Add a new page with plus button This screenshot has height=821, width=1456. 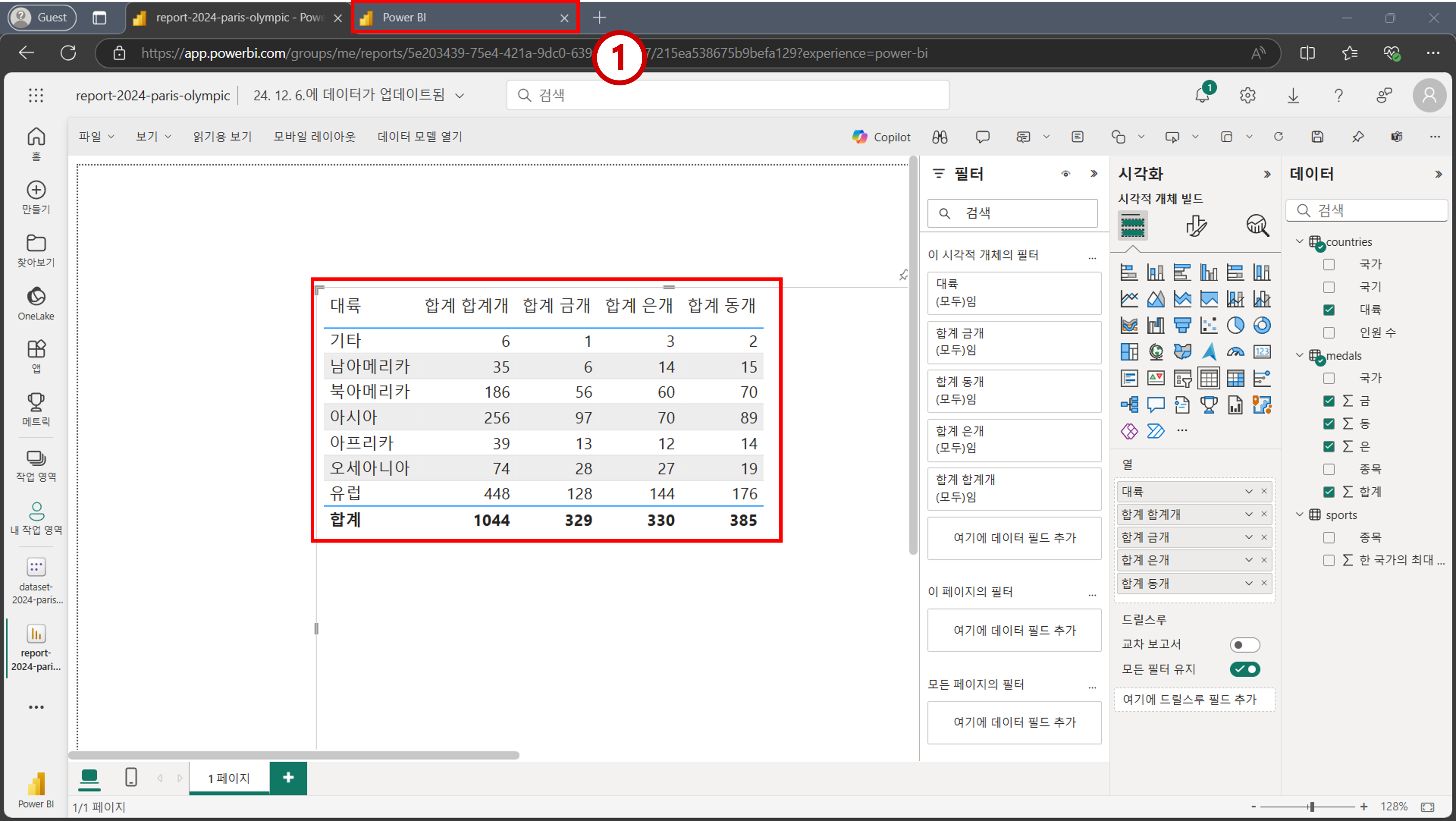point(288,778)
